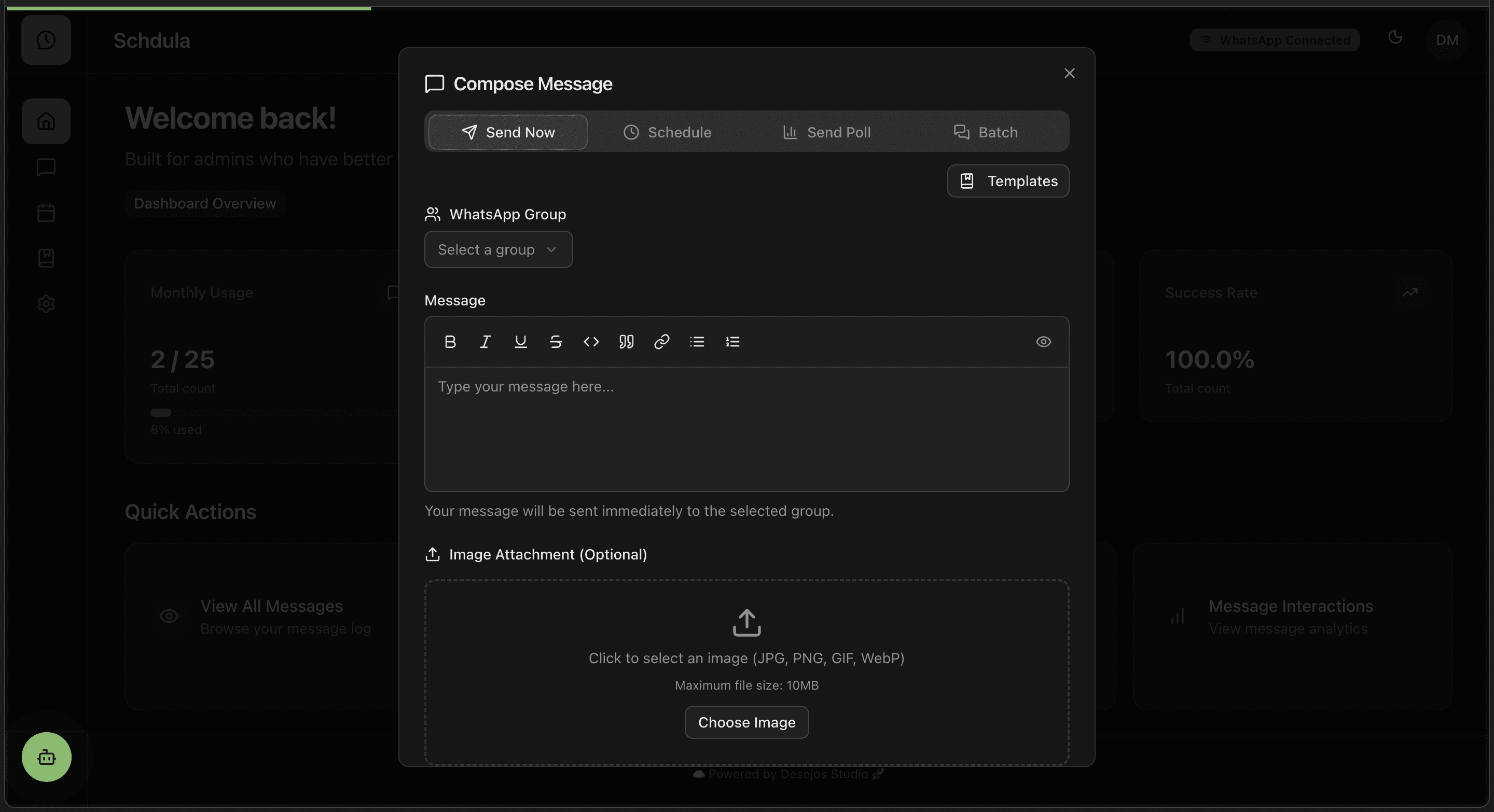Insert a code block into the message

pos(591,341)
